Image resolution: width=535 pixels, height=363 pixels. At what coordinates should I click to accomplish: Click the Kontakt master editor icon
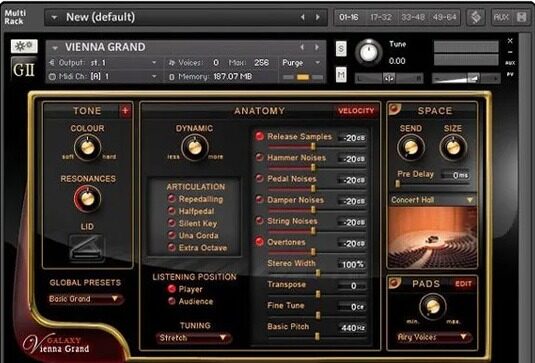point(476,17)
